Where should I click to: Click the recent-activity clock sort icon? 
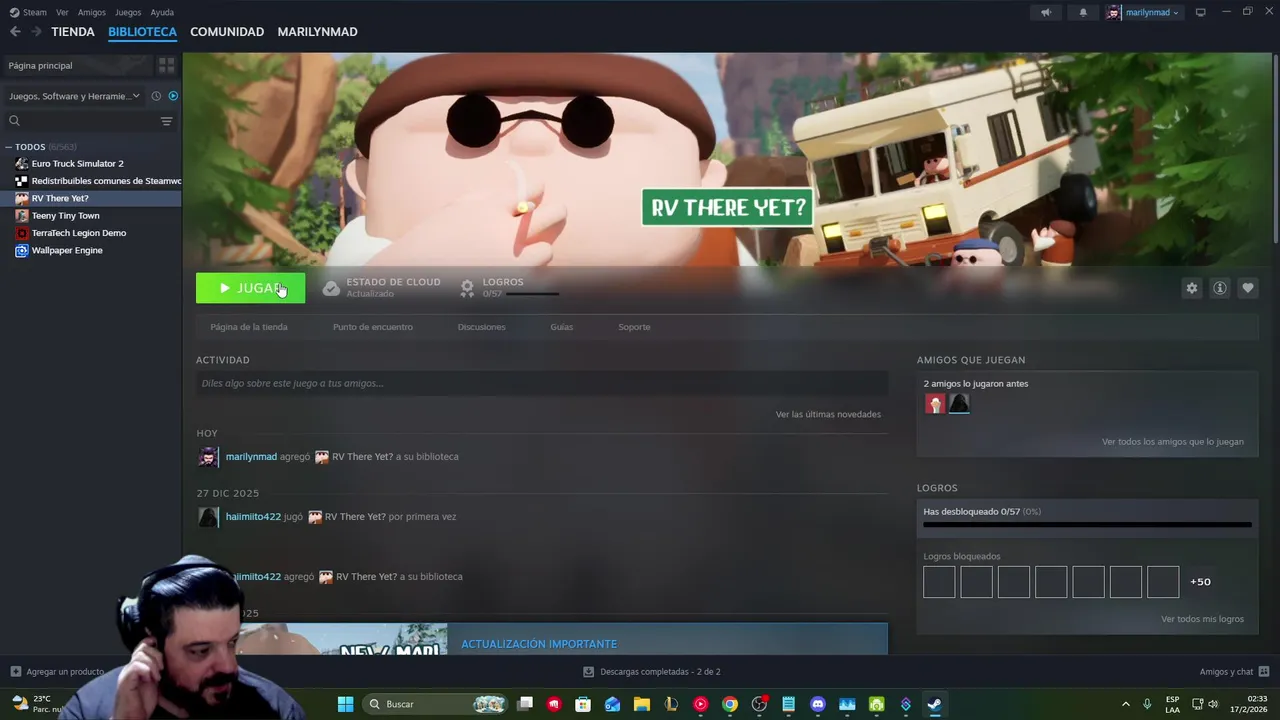click(156, 96)
